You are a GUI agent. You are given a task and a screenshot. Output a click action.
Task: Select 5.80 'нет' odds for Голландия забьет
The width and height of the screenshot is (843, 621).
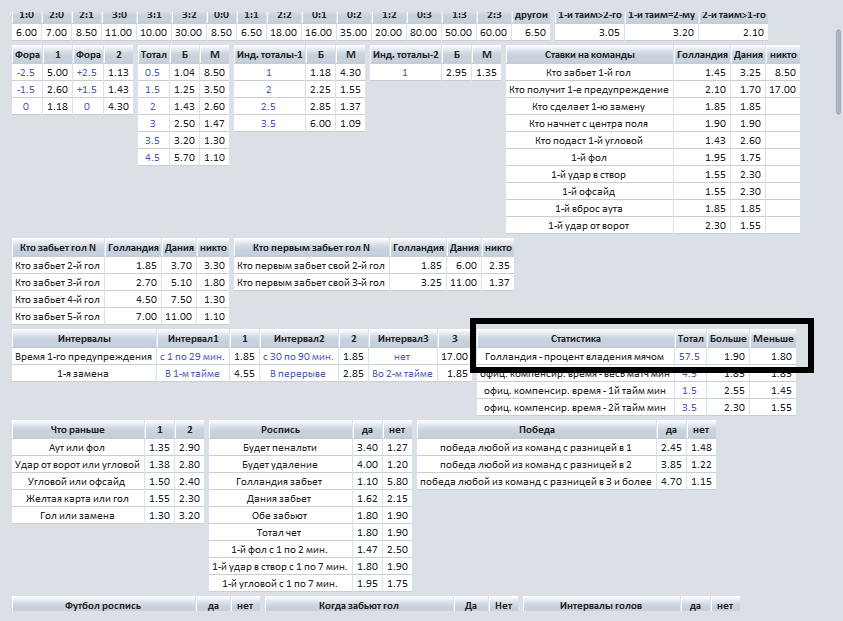[397, 482]
